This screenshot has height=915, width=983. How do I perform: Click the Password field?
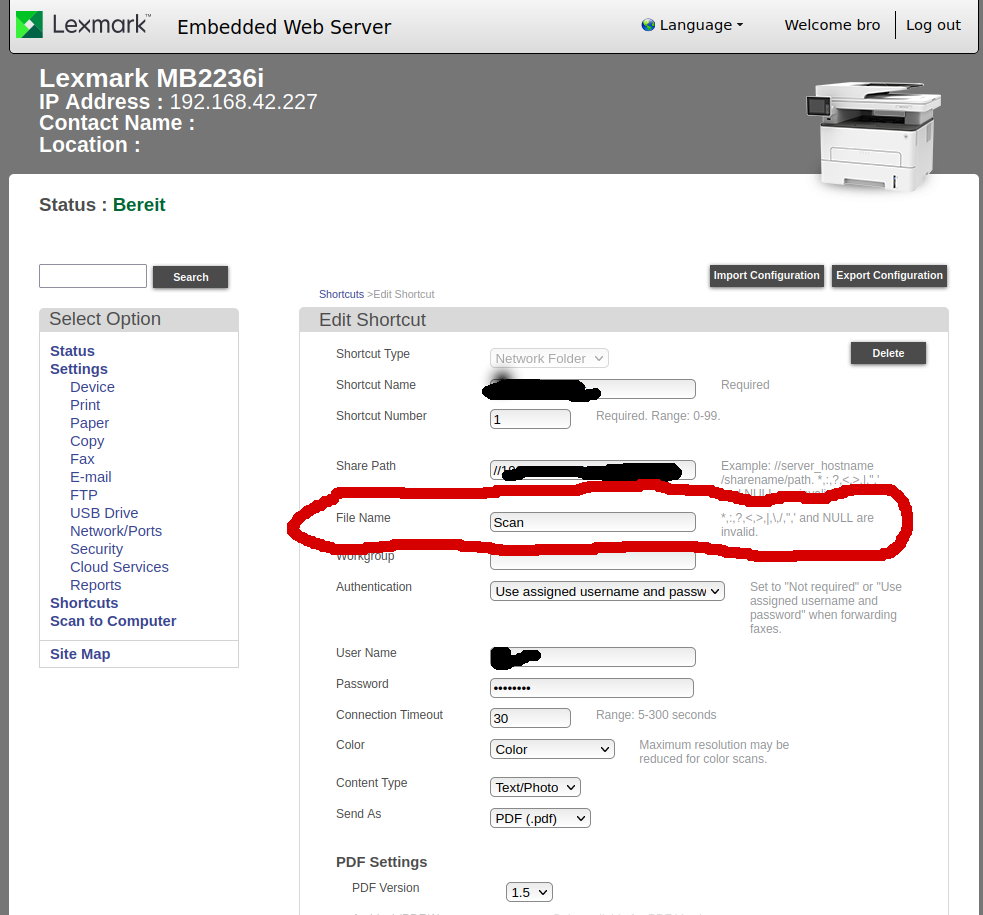(592, 688)
